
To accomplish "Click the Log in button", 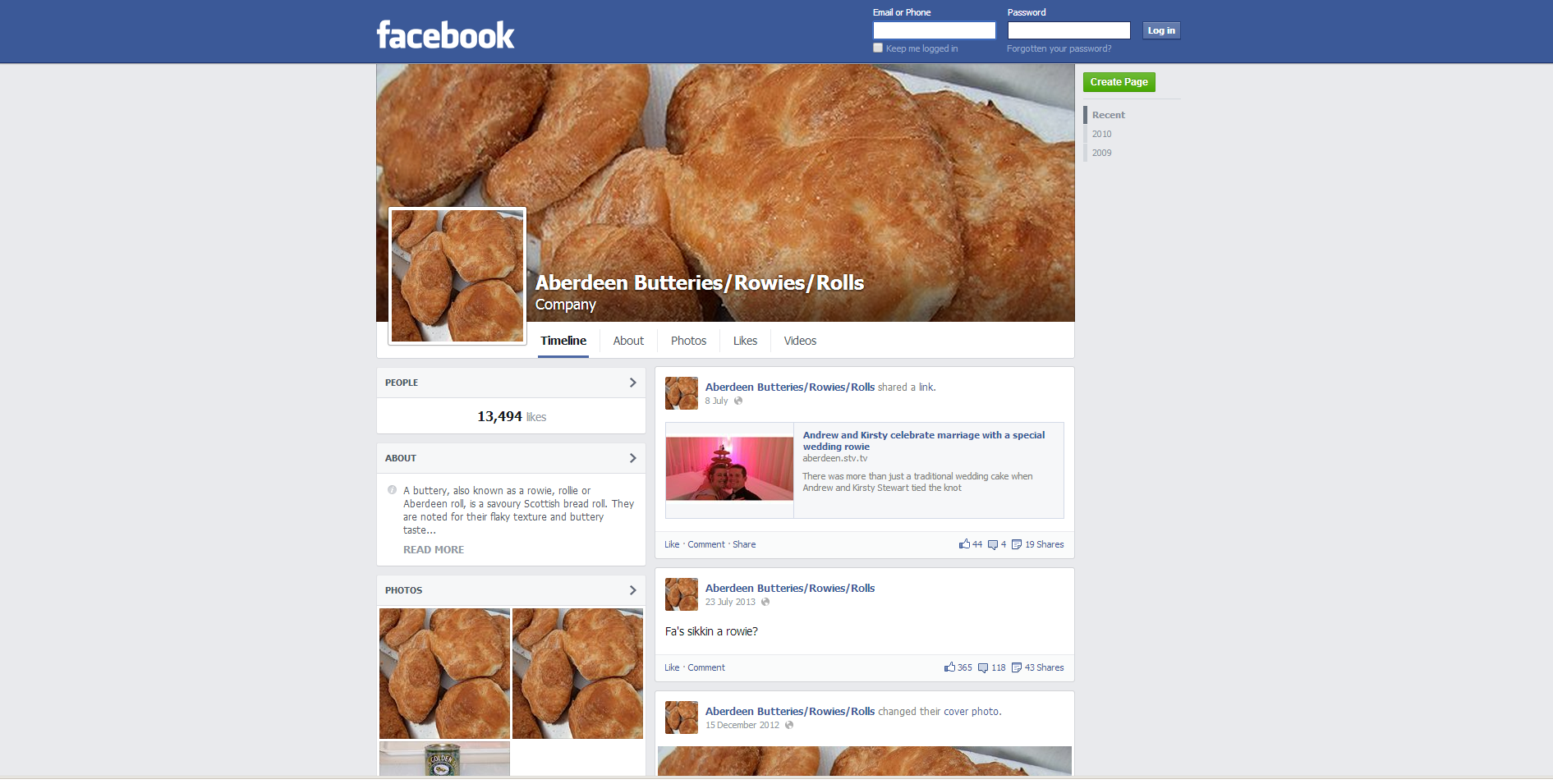I will [1161, 30].
